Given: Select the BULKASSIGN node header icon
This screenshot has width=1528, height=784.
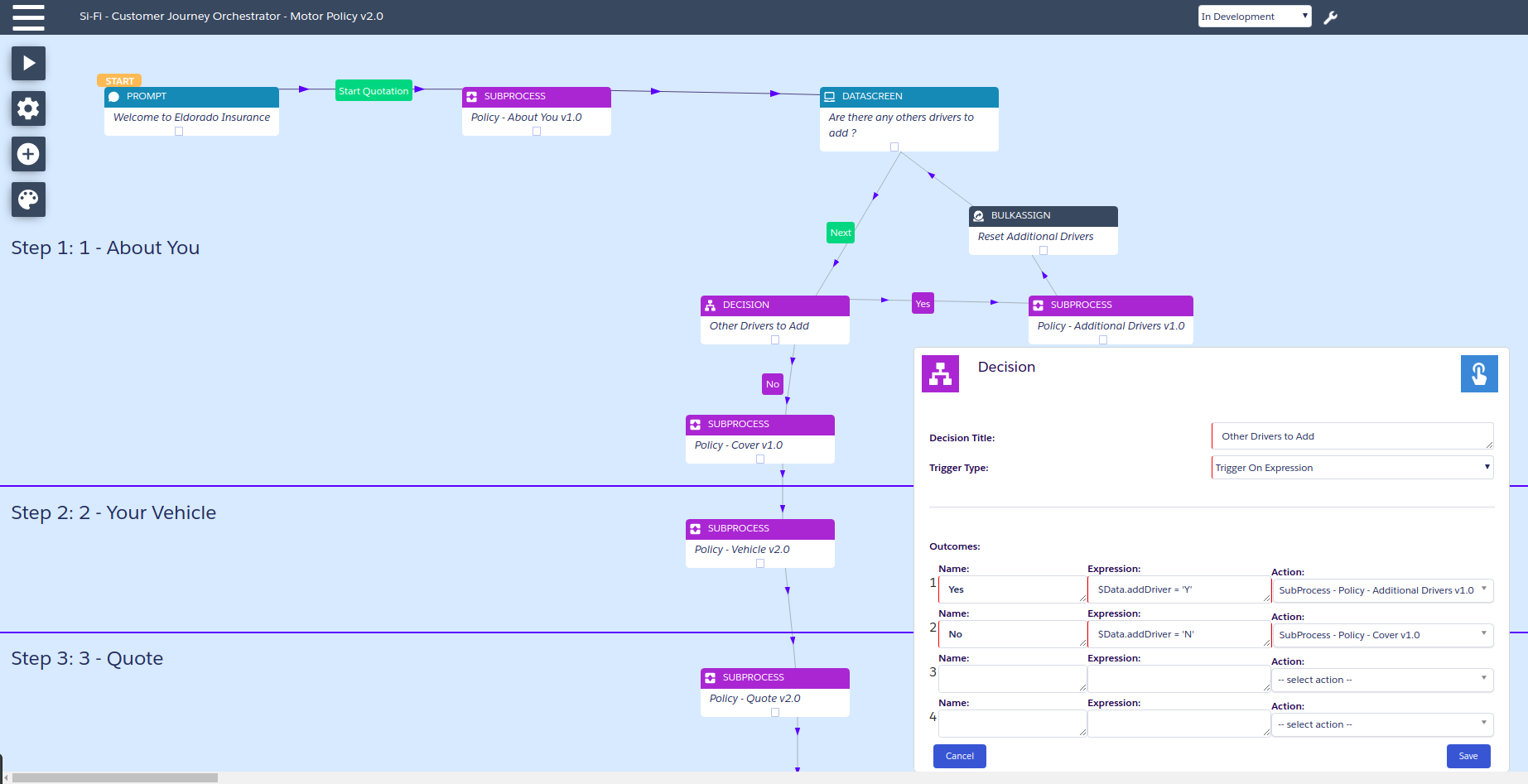Looking at the screenshot, I should 979,215.
